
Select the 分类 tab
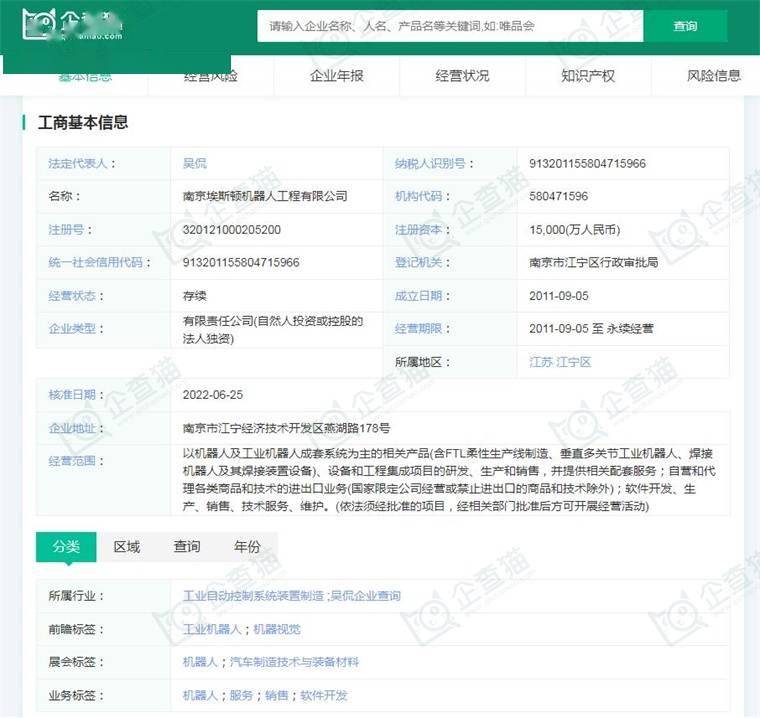click(x=66, y=546)
